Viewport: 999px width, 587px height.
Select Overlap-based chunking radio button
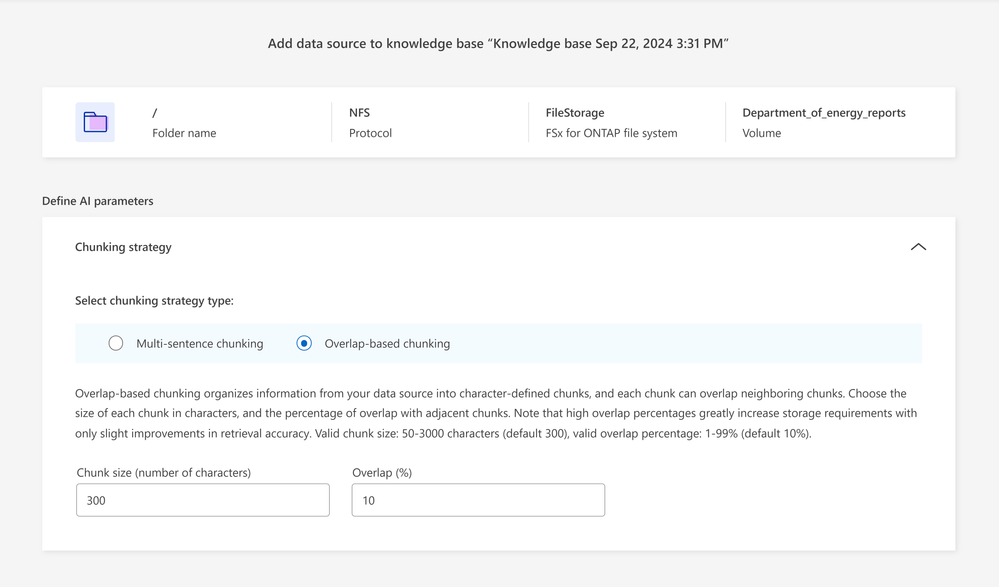[x=304, y=343]
